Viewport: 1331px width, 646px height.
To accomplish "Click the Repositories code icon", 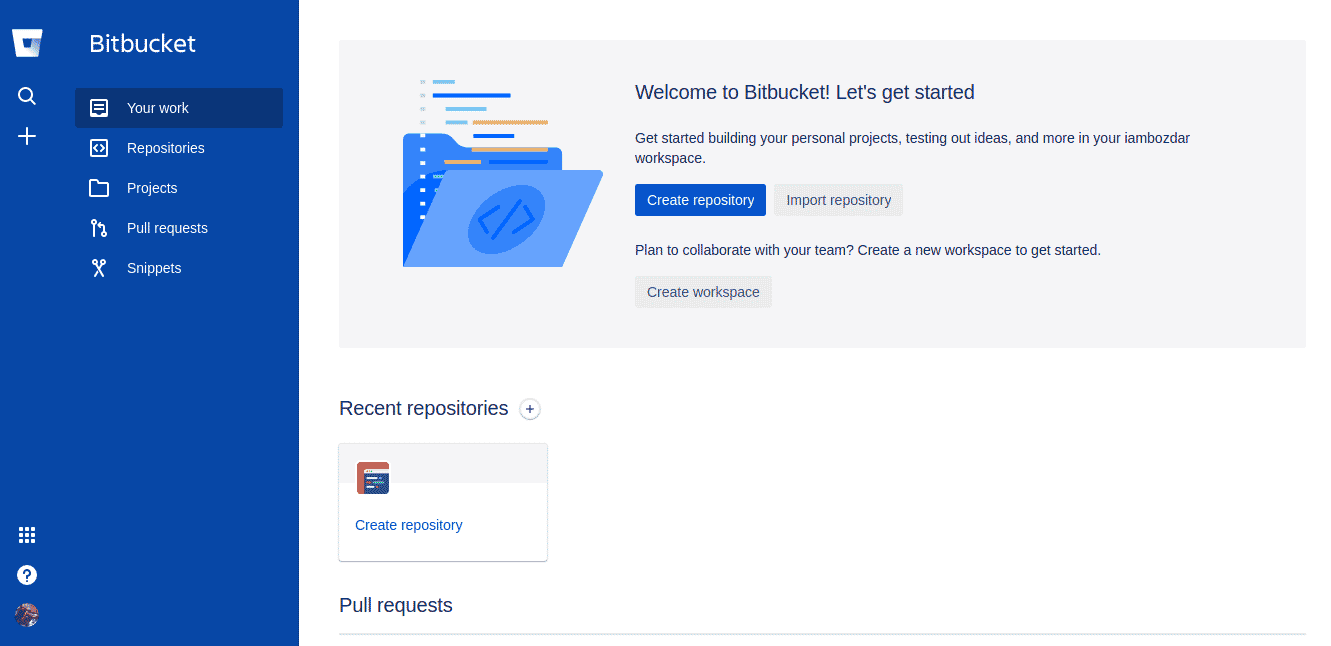I will [x=99, y=148].
